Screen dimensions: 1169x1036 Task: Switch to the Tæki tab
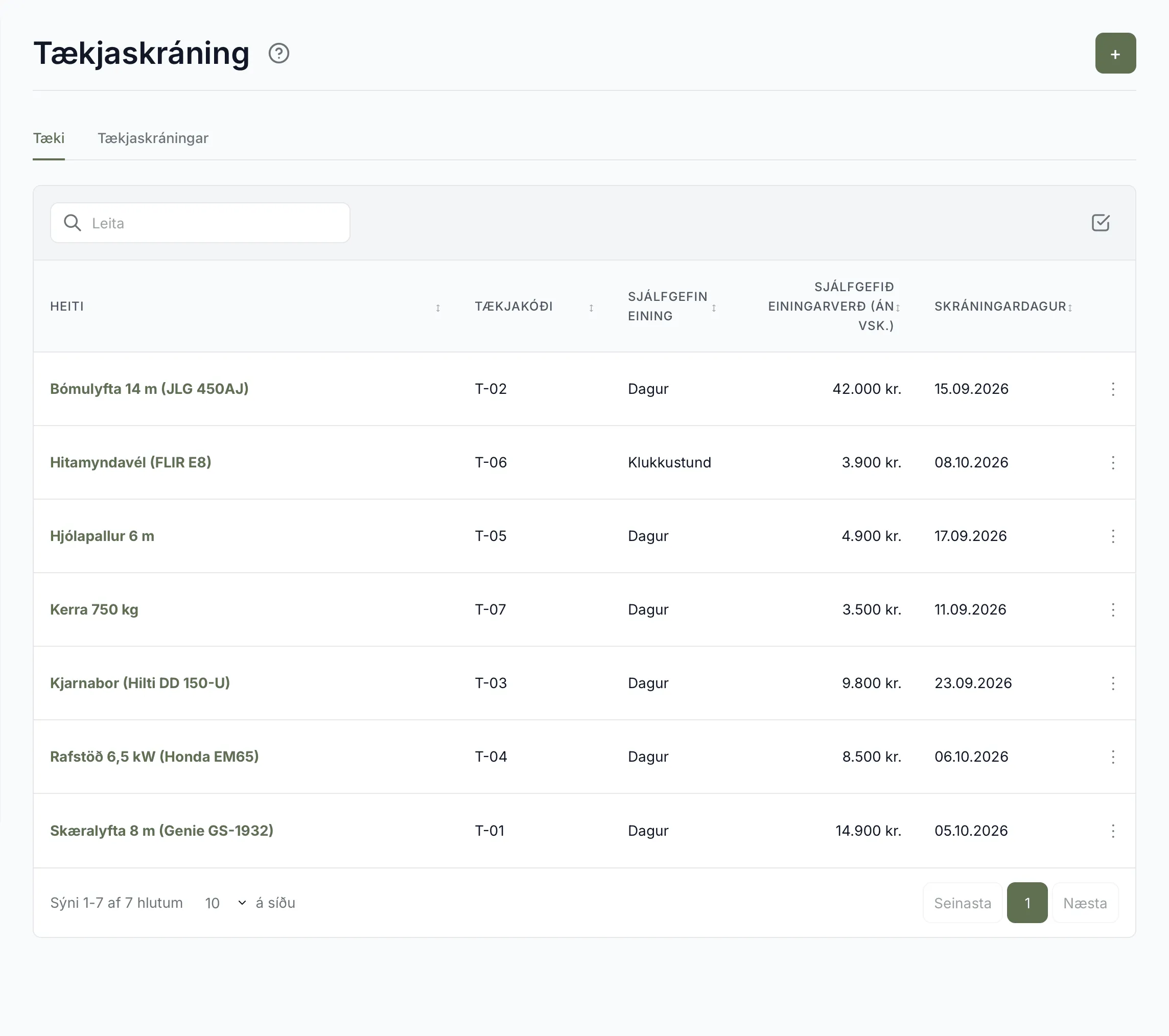(49, 138)
